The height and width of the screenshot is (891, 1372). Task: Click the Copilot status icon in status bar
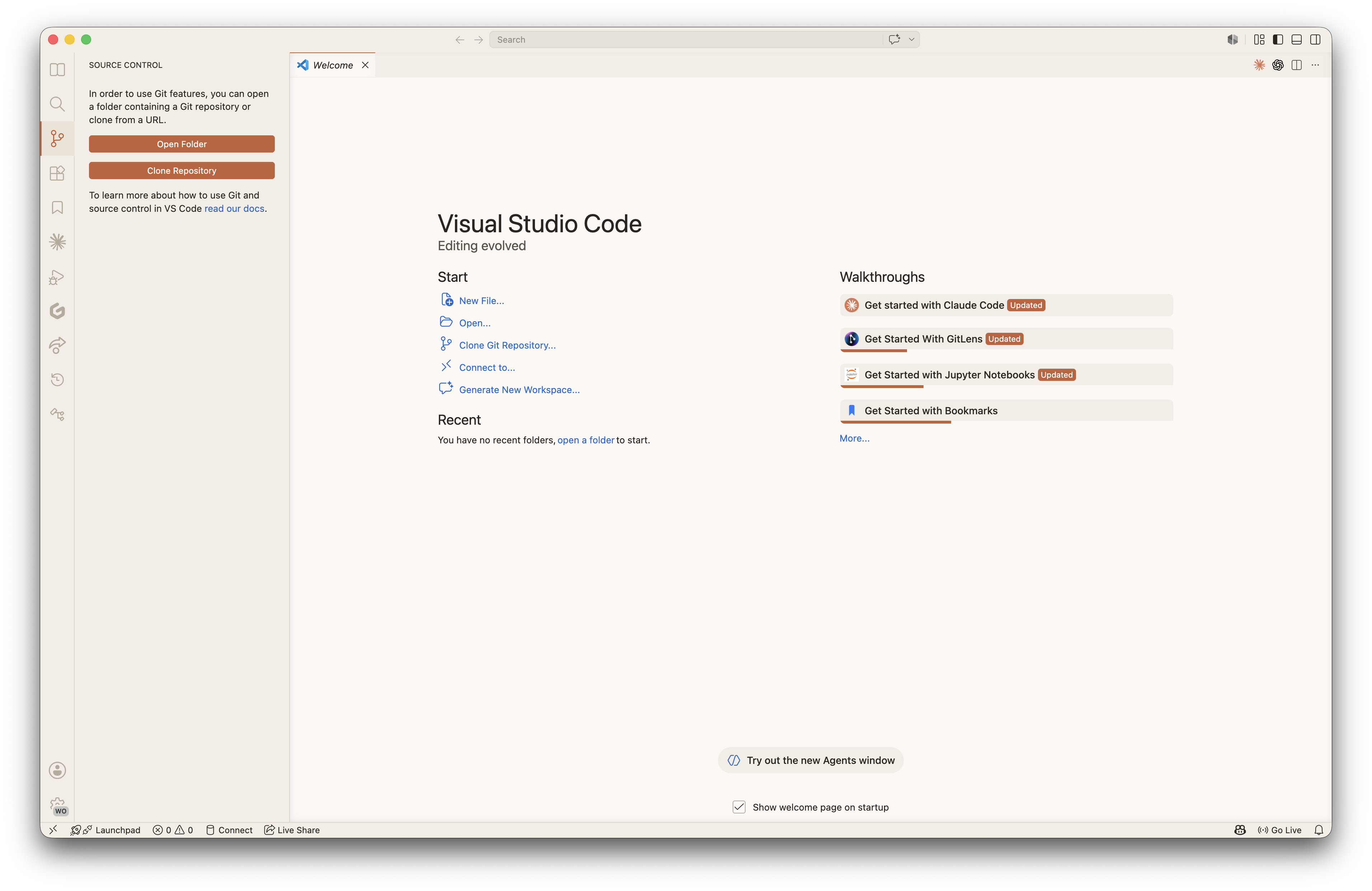click(x=1240, y=830)
